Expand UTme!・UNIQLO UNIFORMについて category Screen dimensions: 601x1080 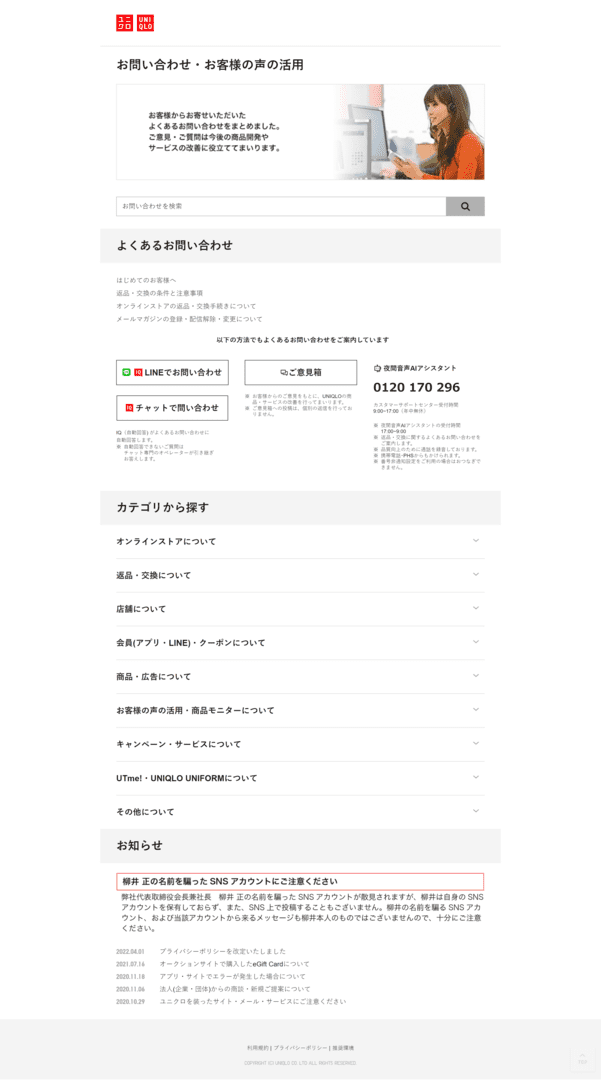click(x=300, y=778)
